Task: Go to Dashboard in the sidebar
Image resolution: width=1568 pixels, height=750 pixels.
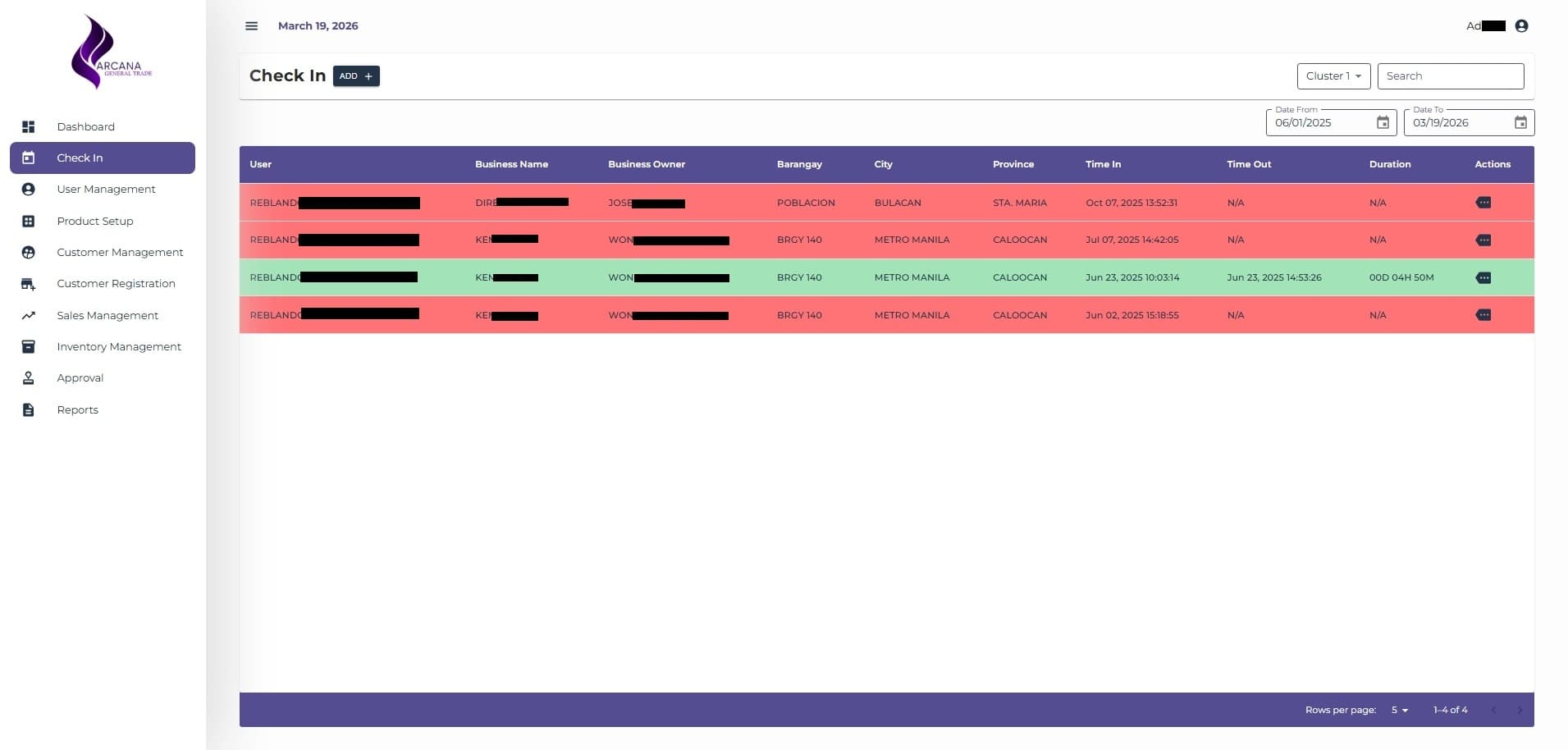Action: [x=85, y=127]
